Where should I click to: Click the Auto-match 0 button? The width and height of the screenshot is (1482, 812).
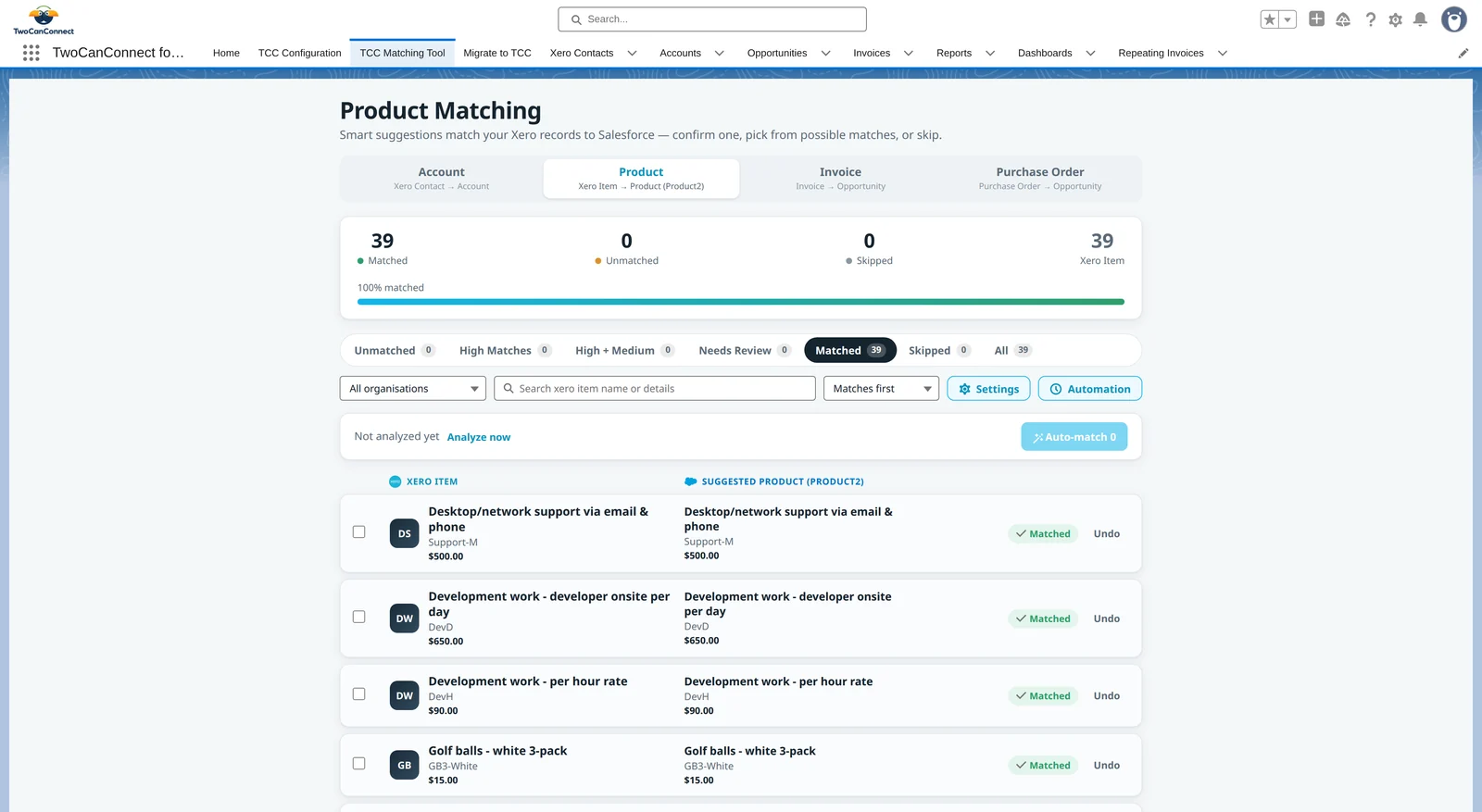coord(1074,437)
